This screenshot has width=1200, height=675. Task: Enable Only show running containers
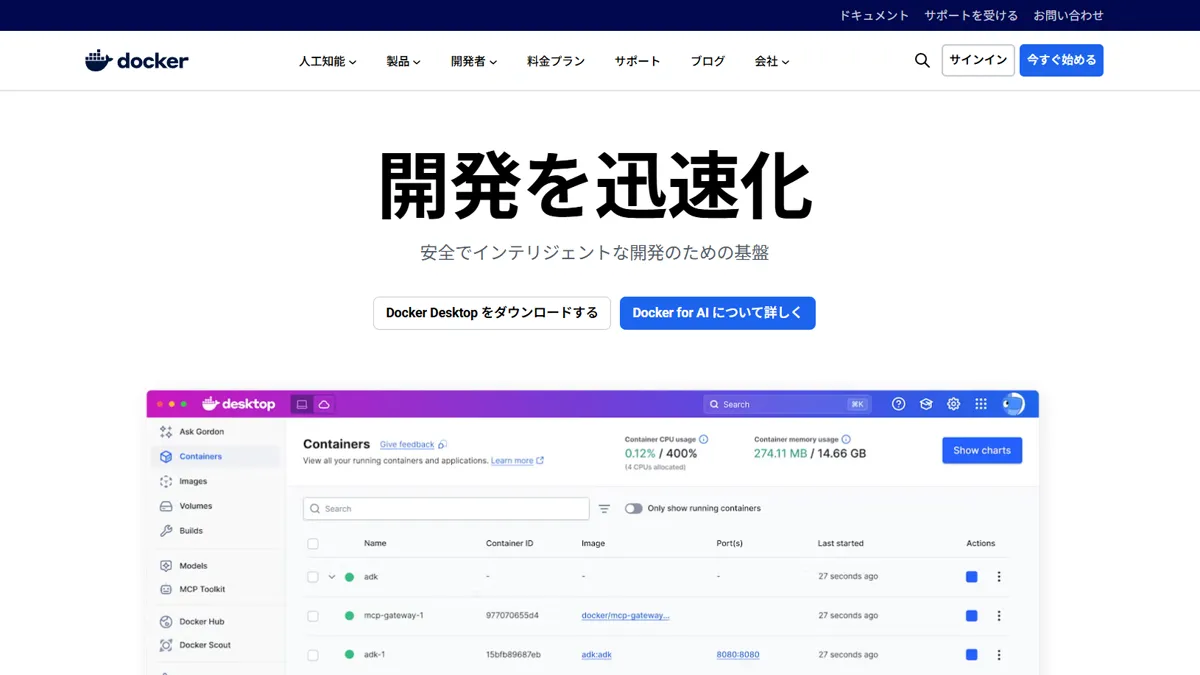click(634, 508)
